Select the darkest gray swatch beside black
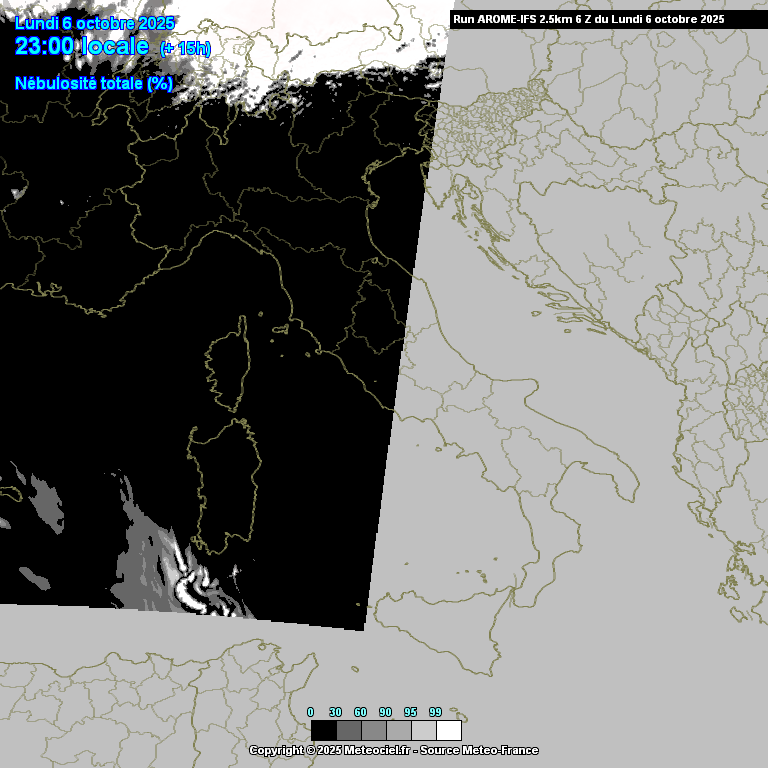This screenshot has width=768, height=768. pos(349,730)
